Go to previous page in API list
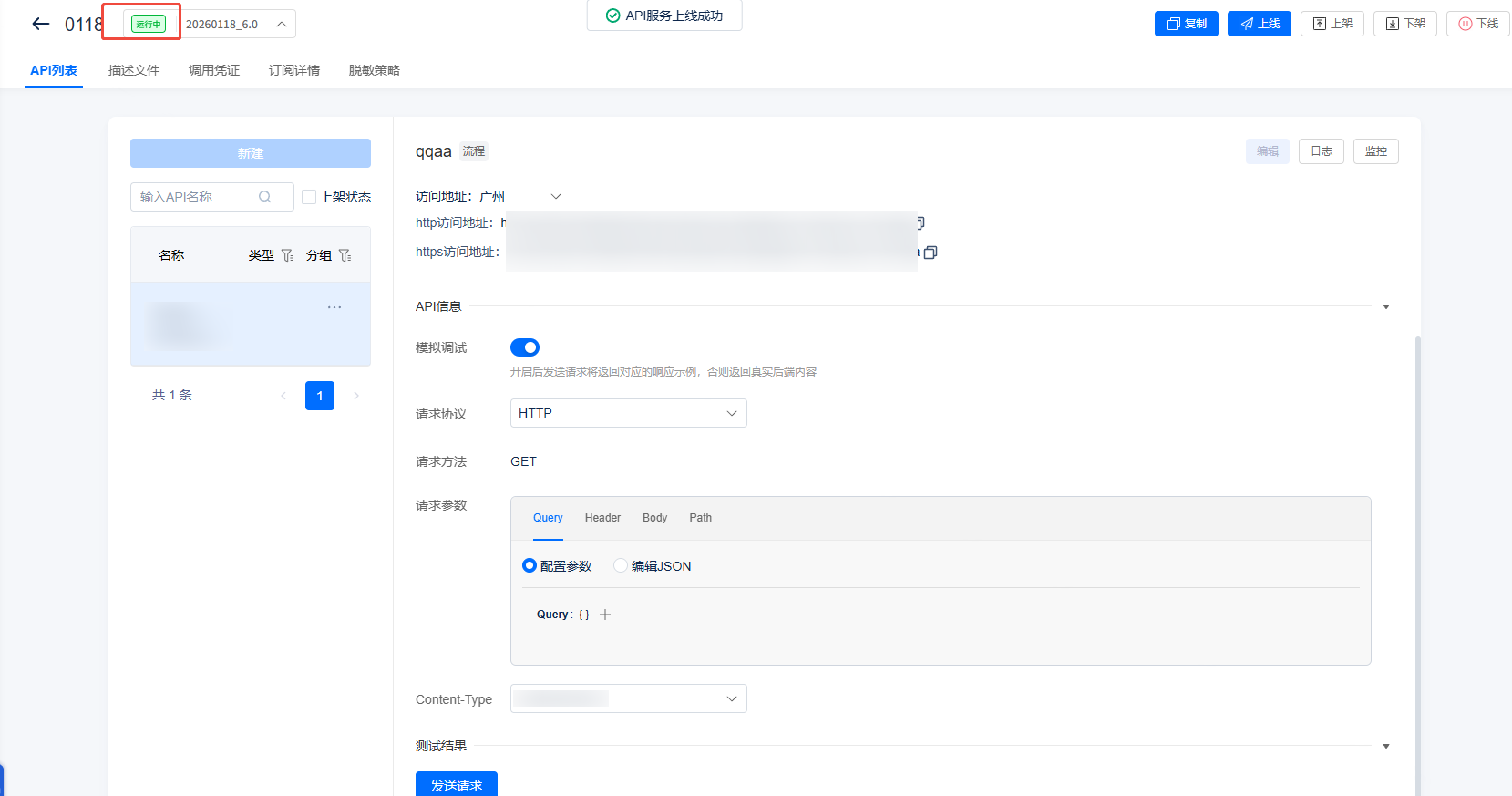 pos(283,396)
